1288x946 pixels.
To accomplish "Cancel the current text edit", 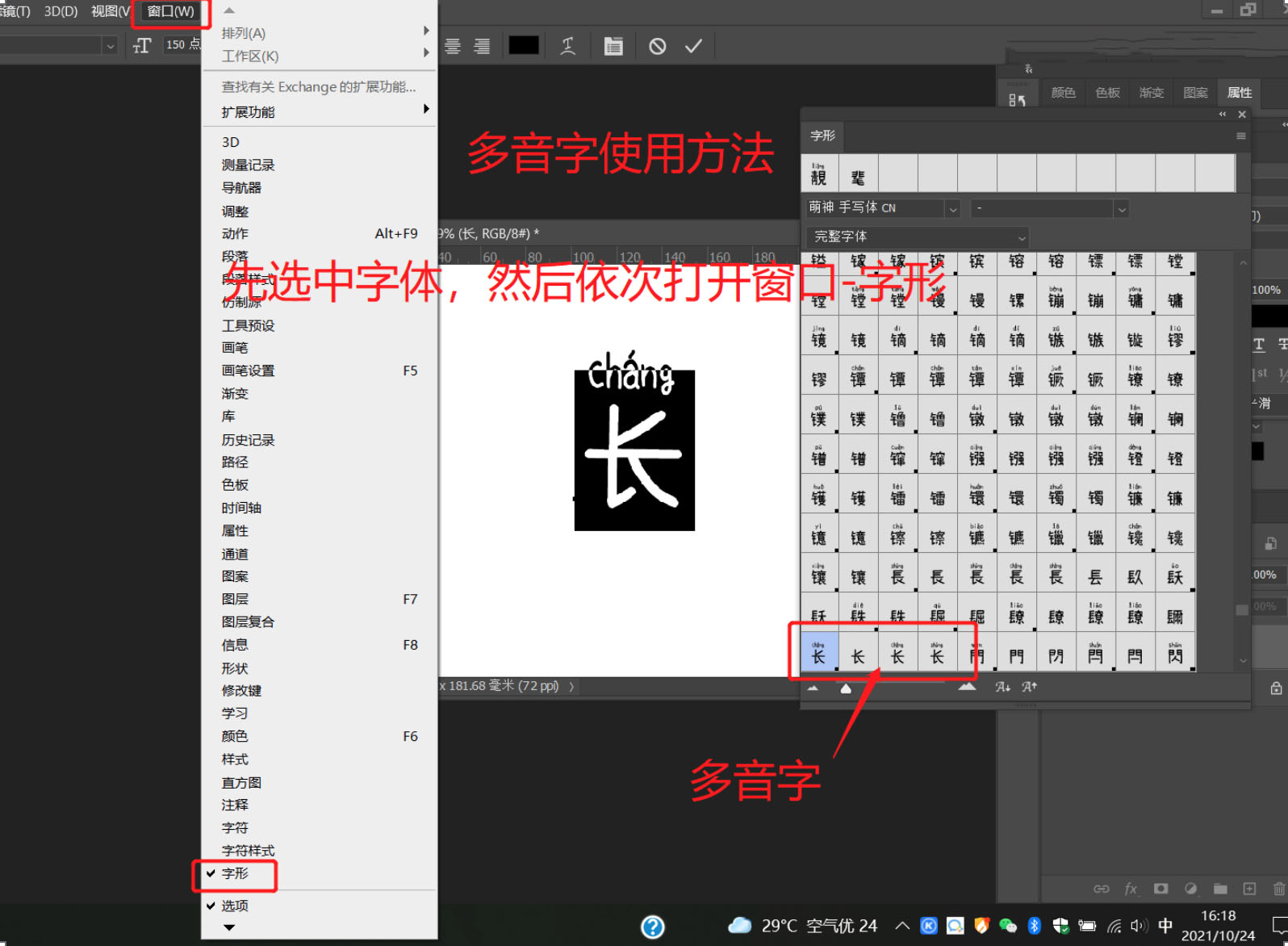I will [658, 46].
